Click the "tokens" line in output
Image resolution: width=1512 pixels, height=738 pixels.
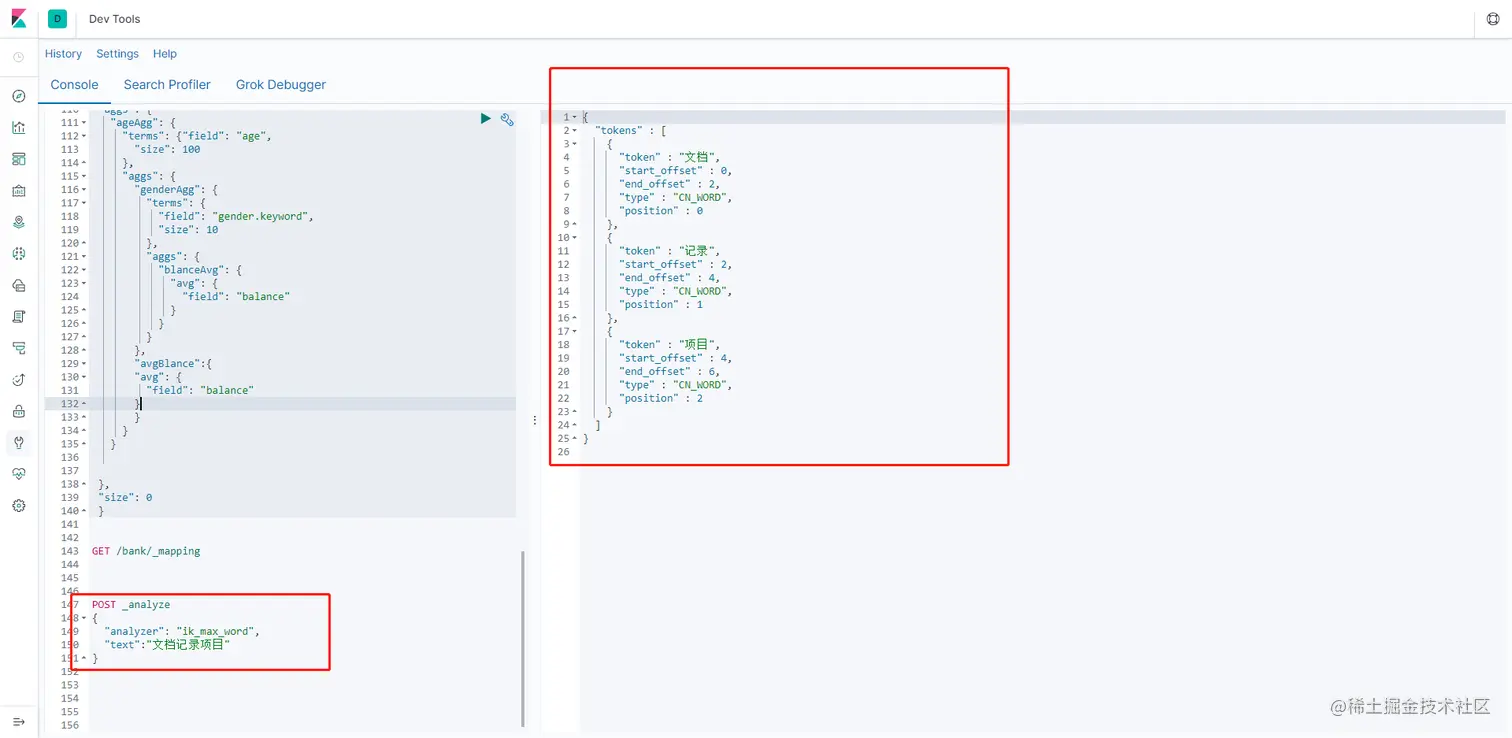631,130
